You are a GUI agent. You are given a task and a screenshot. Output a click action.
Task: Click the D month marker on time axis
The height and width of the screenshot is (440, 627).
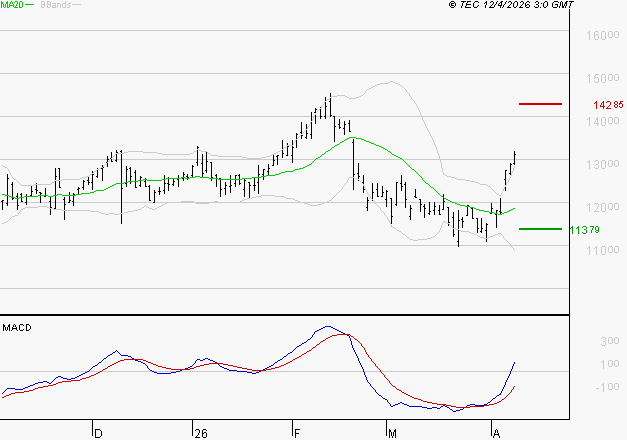98,433
